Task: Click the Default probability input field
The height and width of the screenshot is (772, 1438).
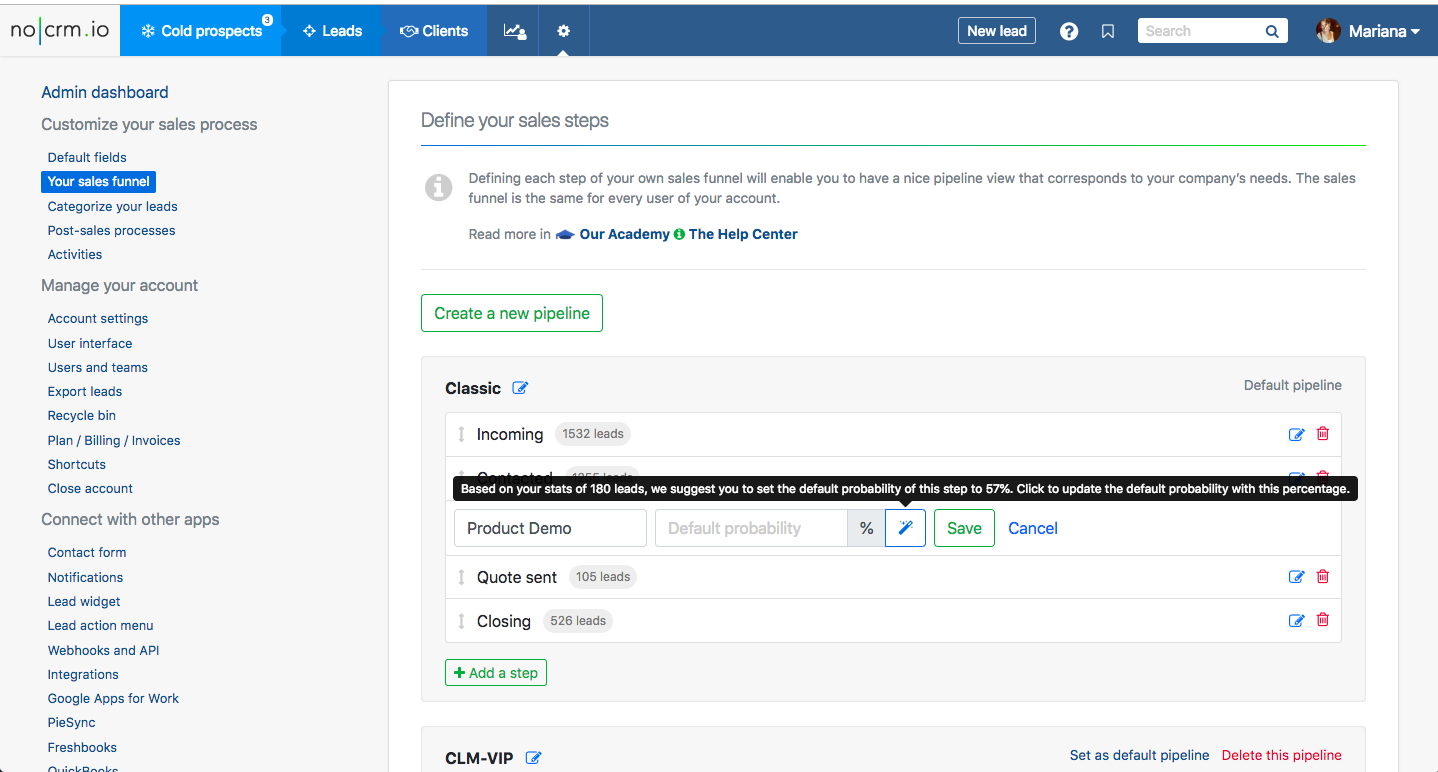Action: pyautogui.click(x=751, y=528)
